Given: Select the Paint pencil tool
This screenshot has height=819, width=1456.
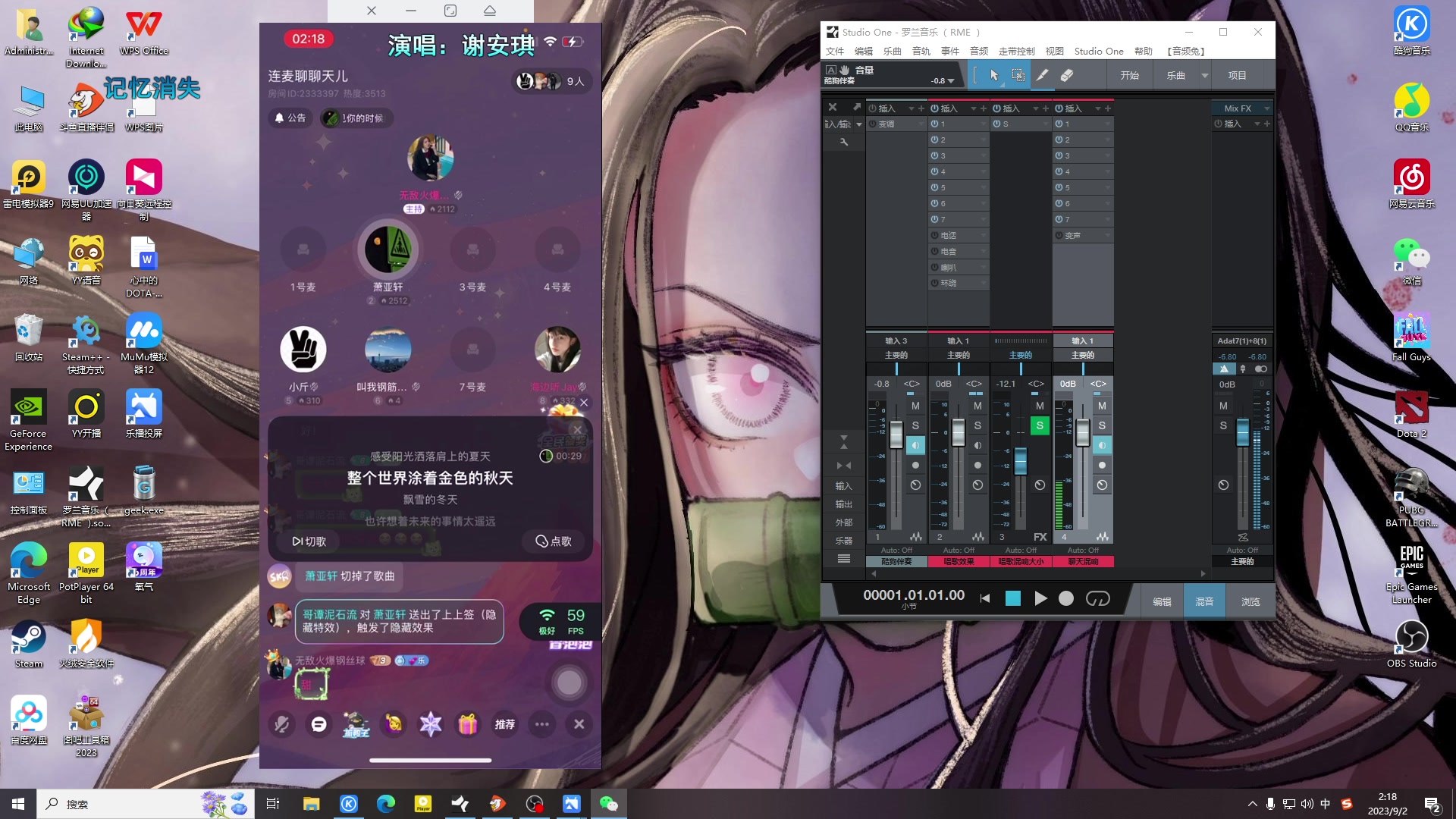Looking at the screenshot, I should pos(1042,75).
